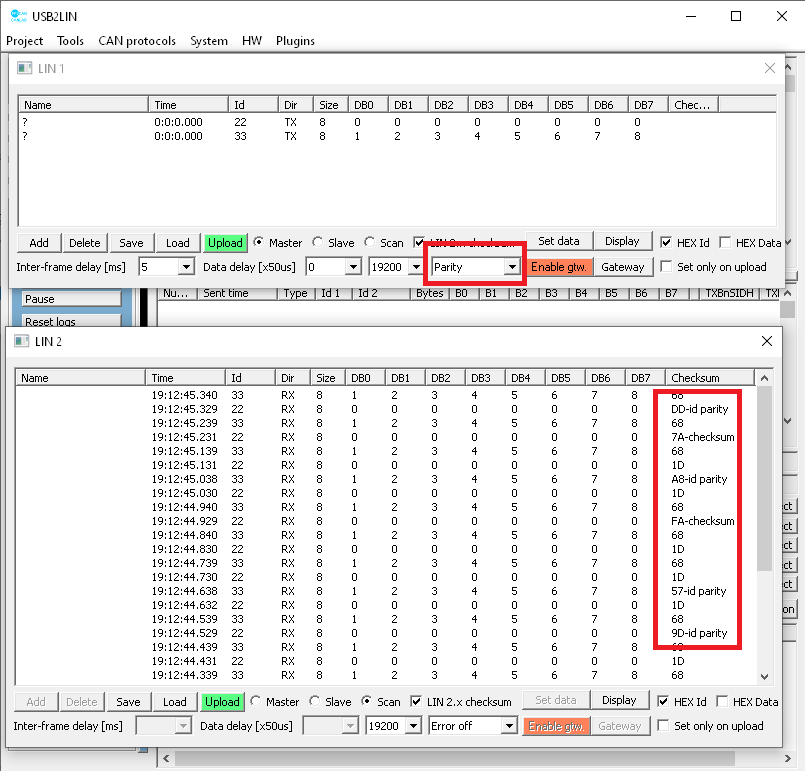Toggle Set only on upload in LIN 1
Screen dimensions: 805x771
(666, 266)
